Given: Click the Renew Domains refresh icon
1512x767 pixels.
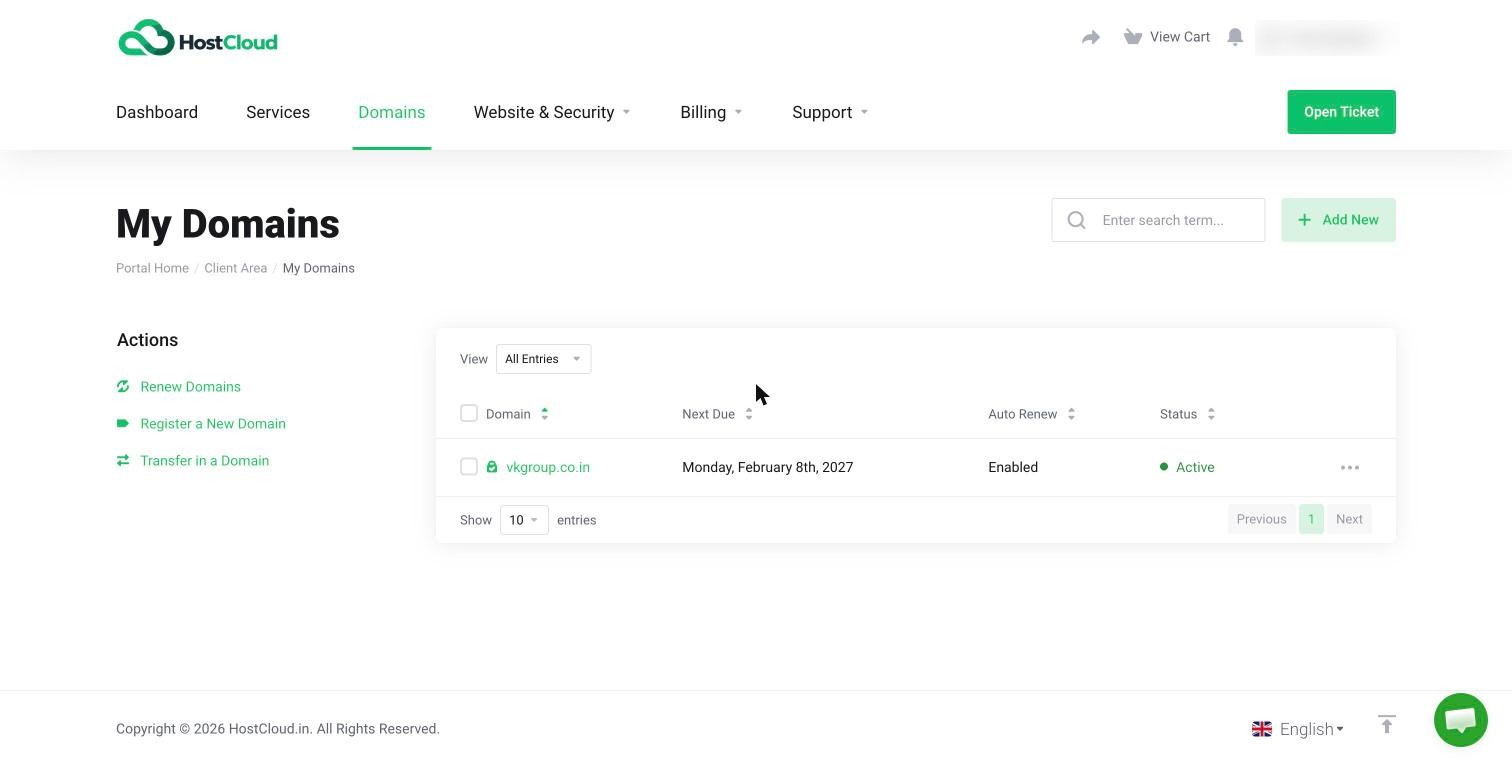Looking at the screenshot, I should coord(123,386).
